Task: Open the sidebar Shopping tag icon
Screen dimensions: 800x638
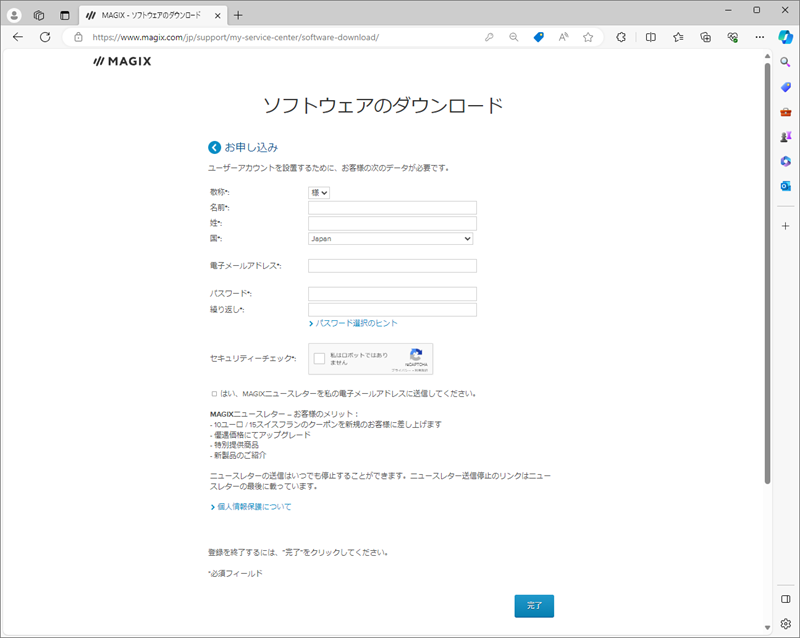Action: click(785, 87)
